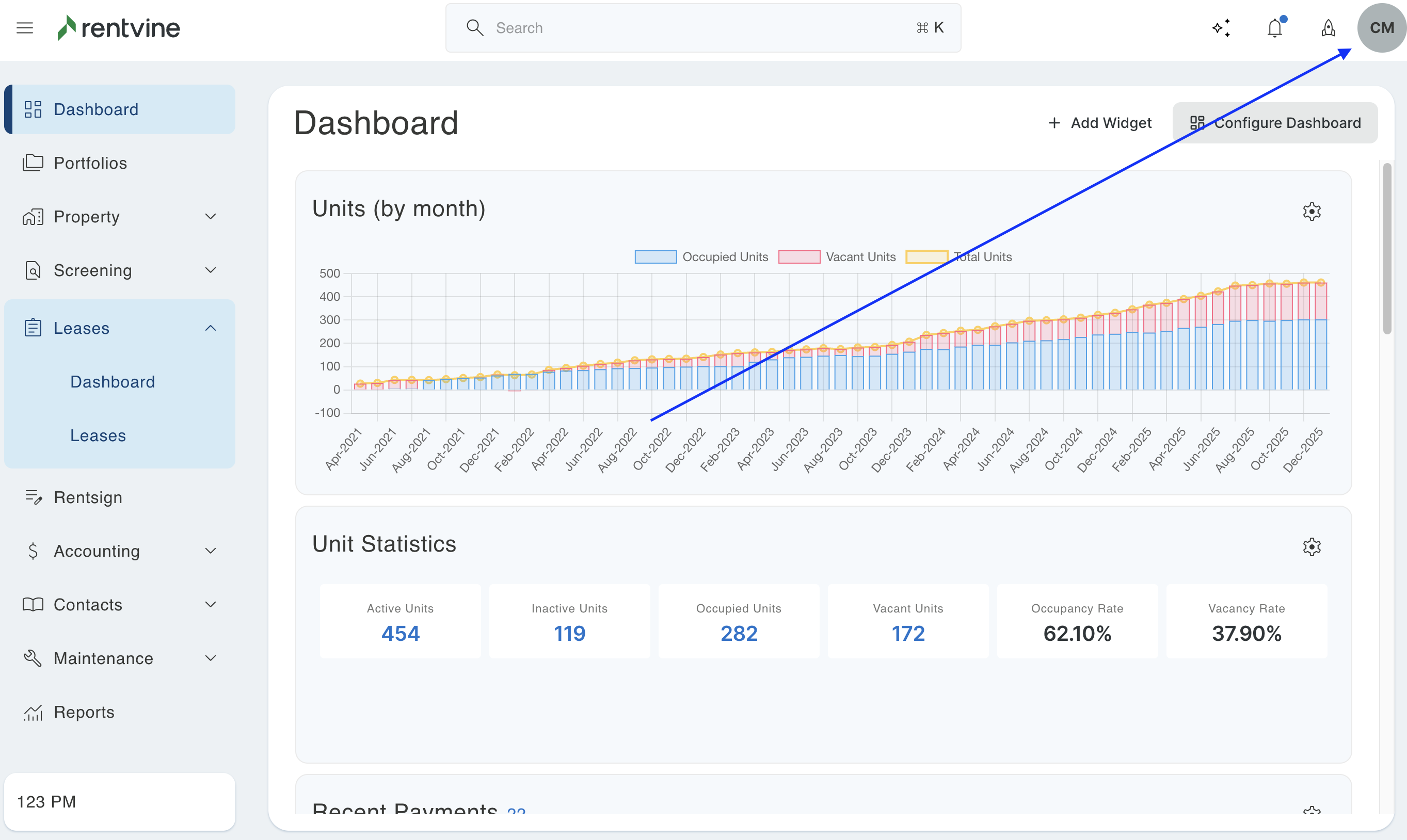
Task: Open Portfolios from the sidebar
Action: (90, 163)
